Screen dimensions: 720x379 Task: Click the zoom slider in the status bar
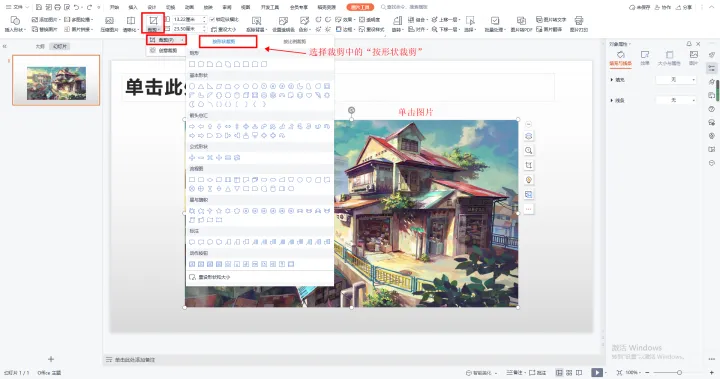pyautogui.click(x=679, y=373)
